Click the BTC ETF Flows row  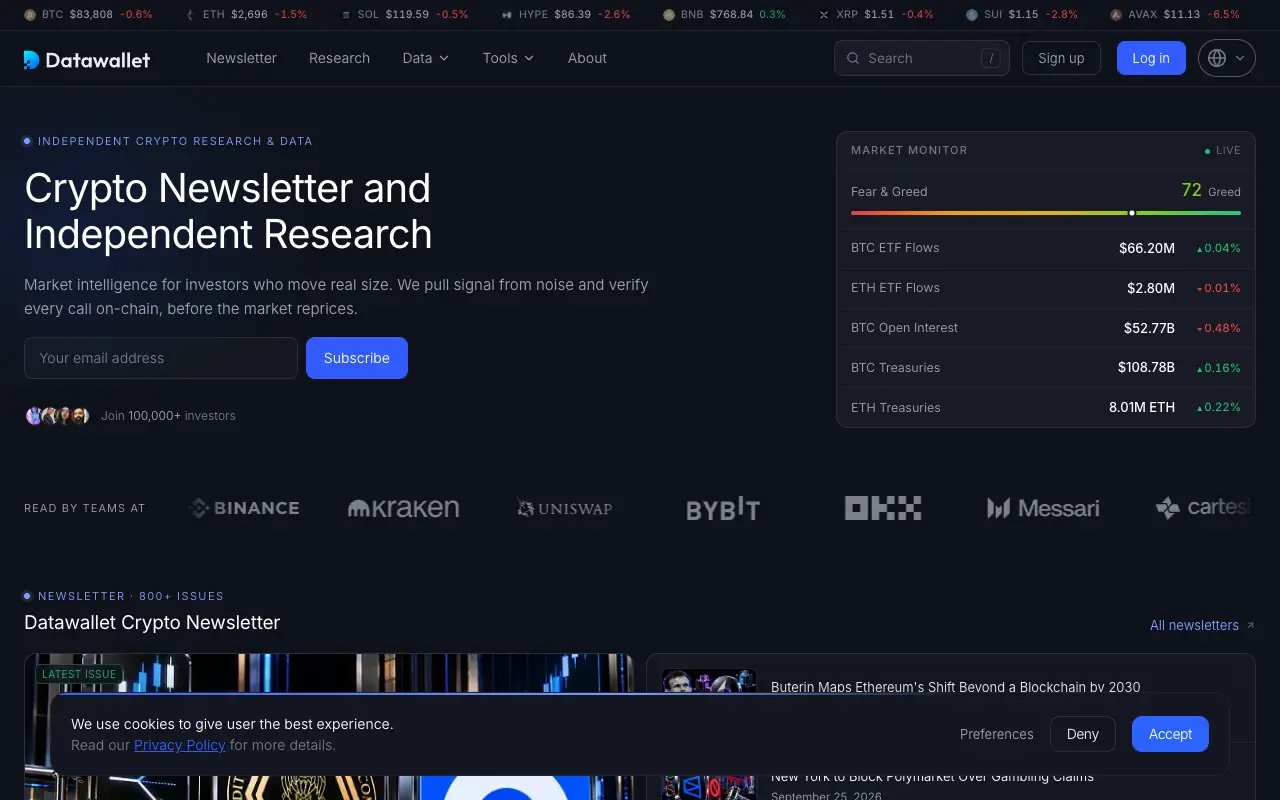click(x=1046, y=248)
